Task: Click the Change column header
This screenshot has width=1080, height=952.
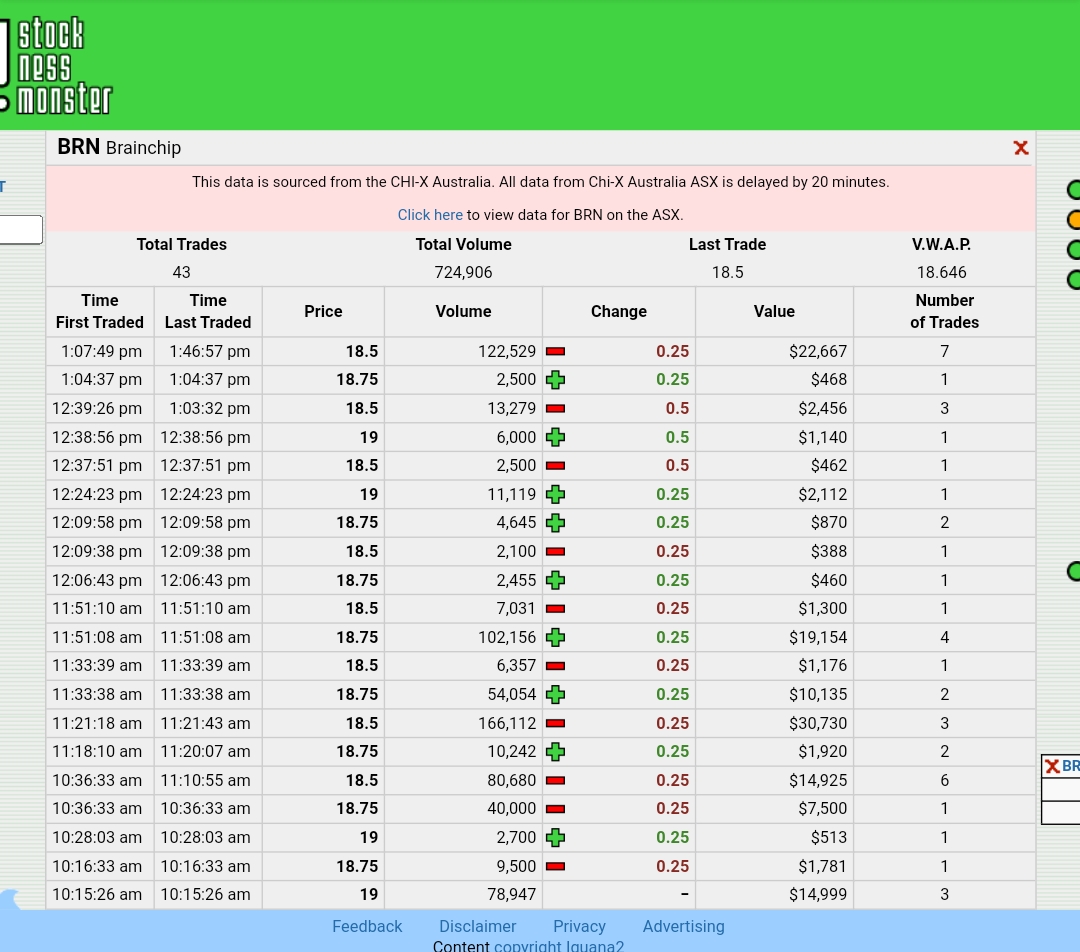Action: tap(619, 311)
